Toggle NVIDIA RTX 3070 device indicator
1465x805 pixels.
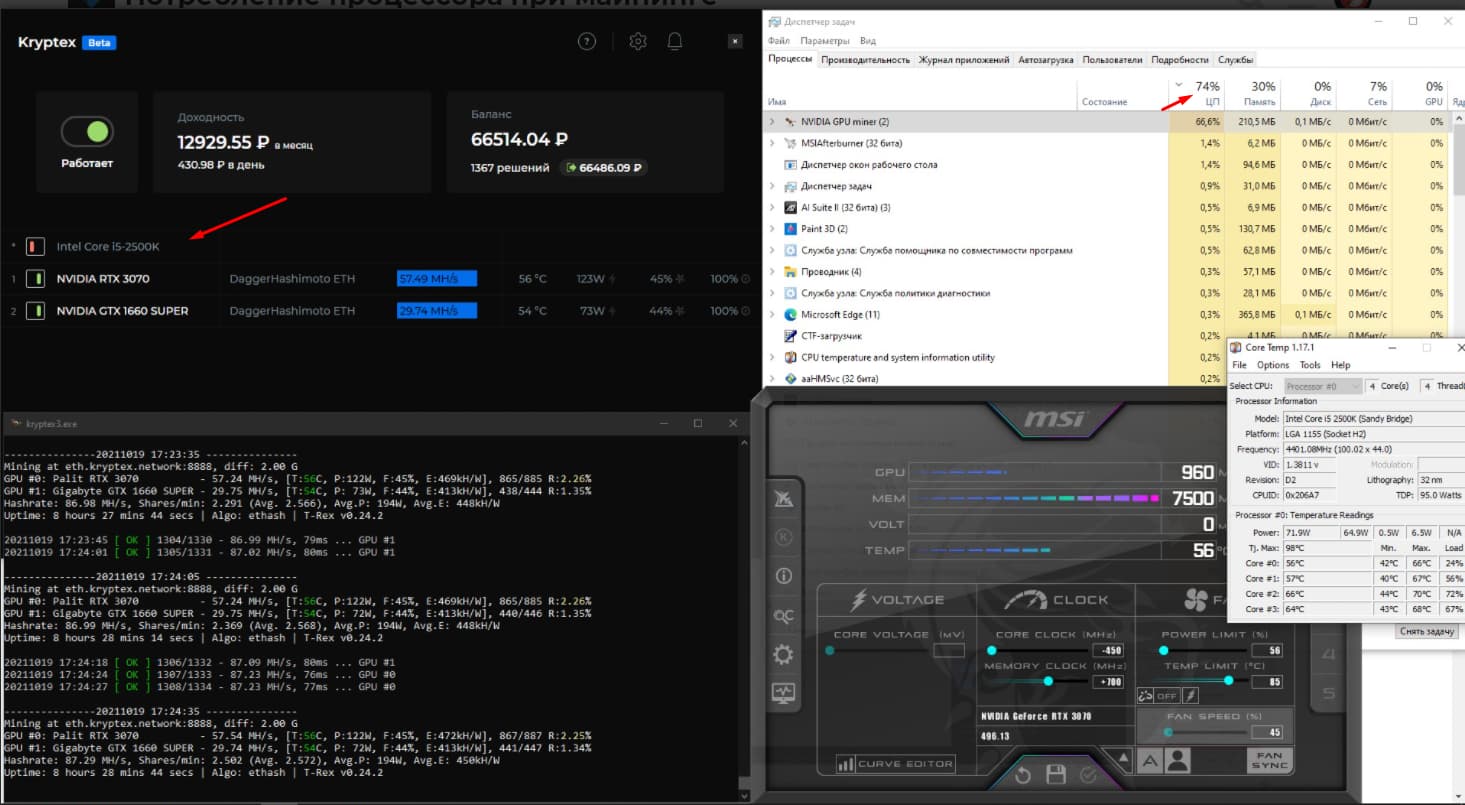34,279
